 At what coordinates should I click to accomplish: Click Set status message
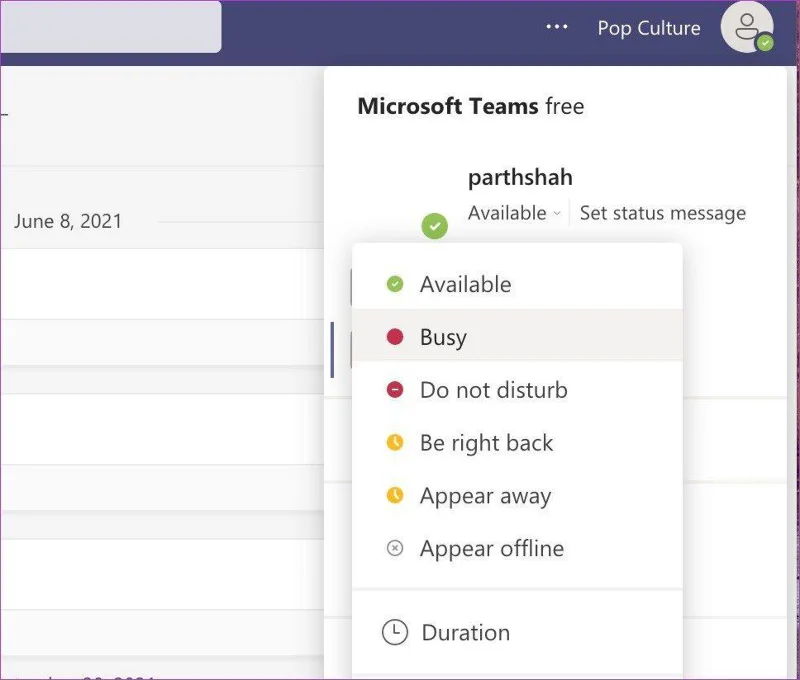(x=663, y=213)
